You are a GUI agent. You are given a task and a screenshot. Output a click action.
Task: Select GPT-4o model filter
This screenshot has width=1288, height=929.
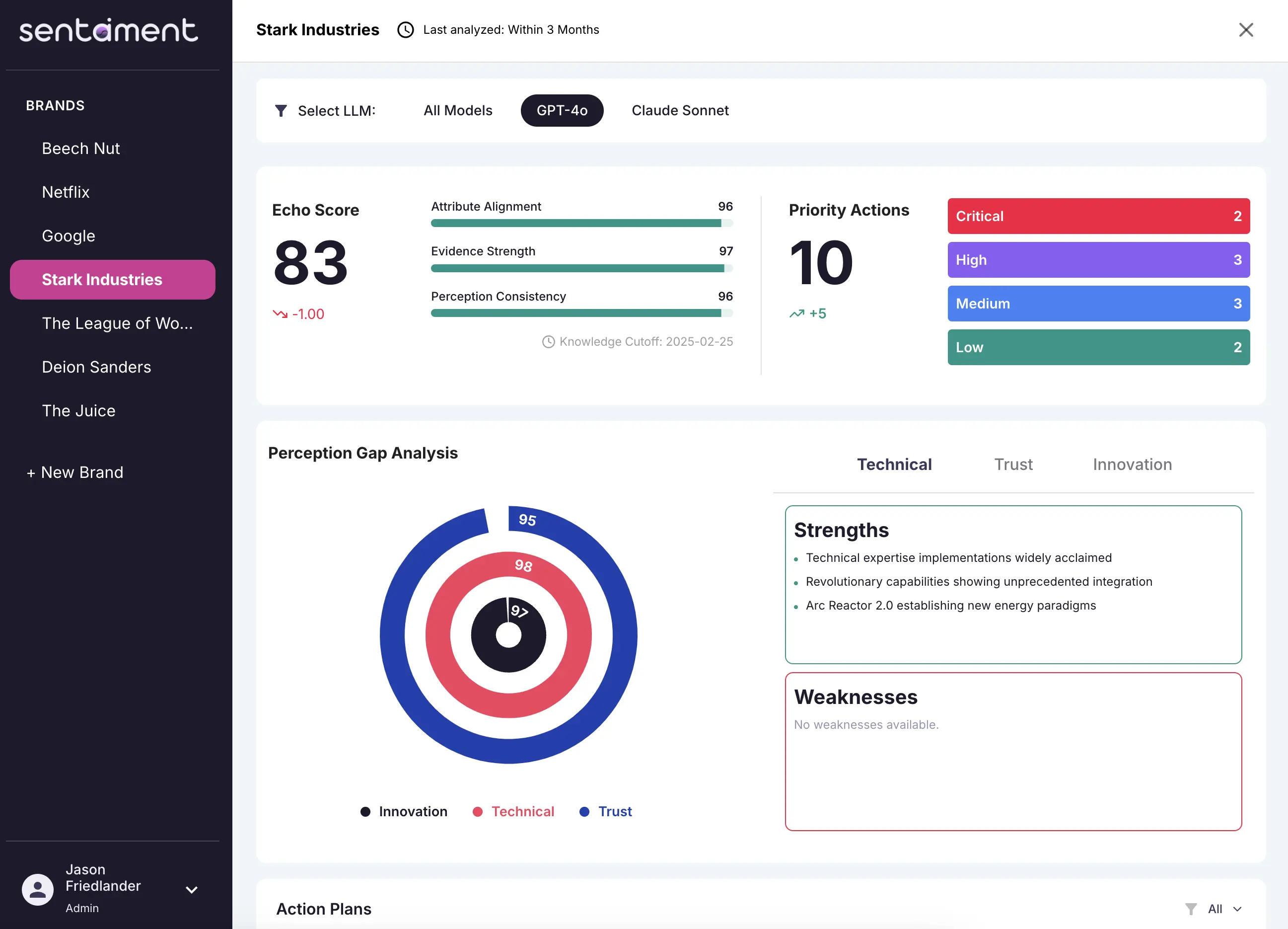(562, 110)
